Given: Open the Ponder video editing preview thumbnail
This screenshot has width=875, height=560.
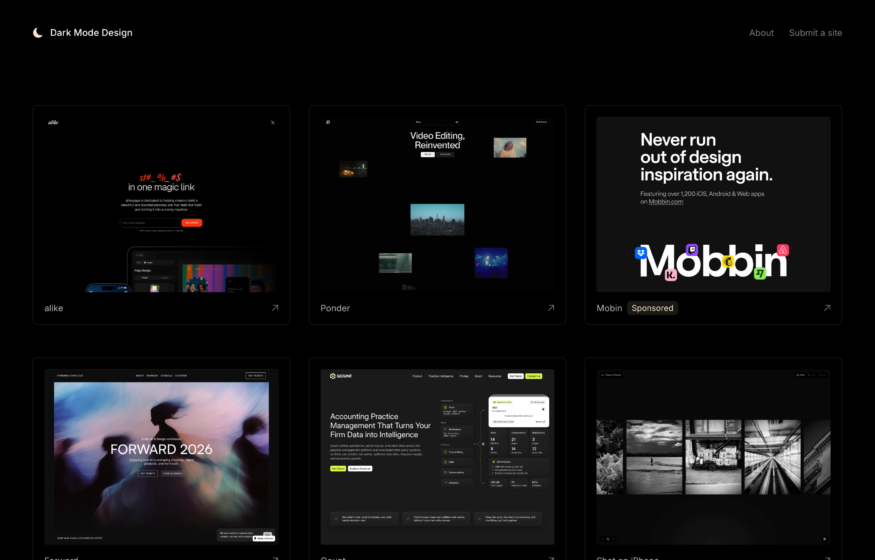Looking at the screenshot, I should 438,204.
